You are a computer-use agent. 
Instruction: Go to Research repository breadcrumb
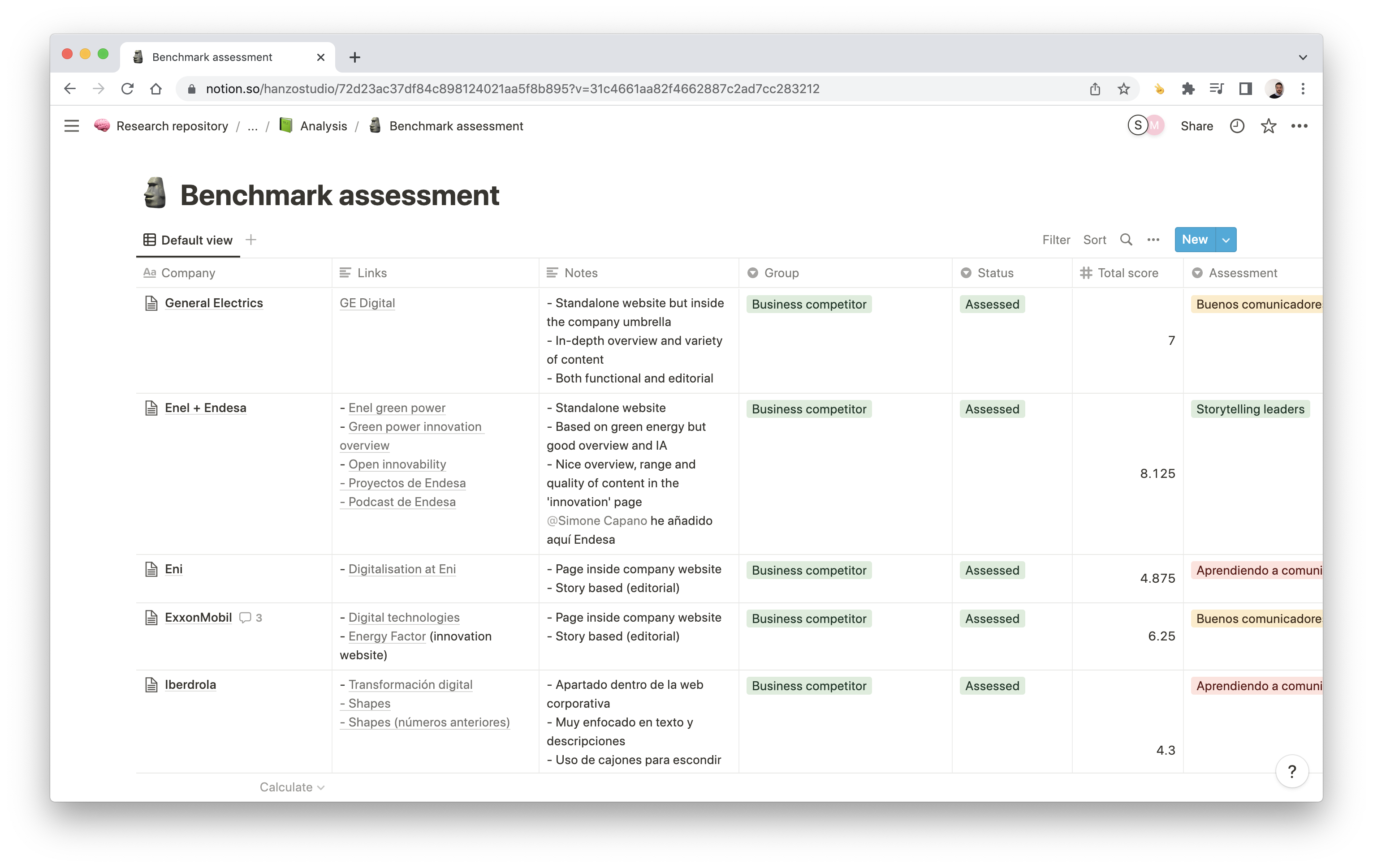pyautogui.click(x=161, y=126)
